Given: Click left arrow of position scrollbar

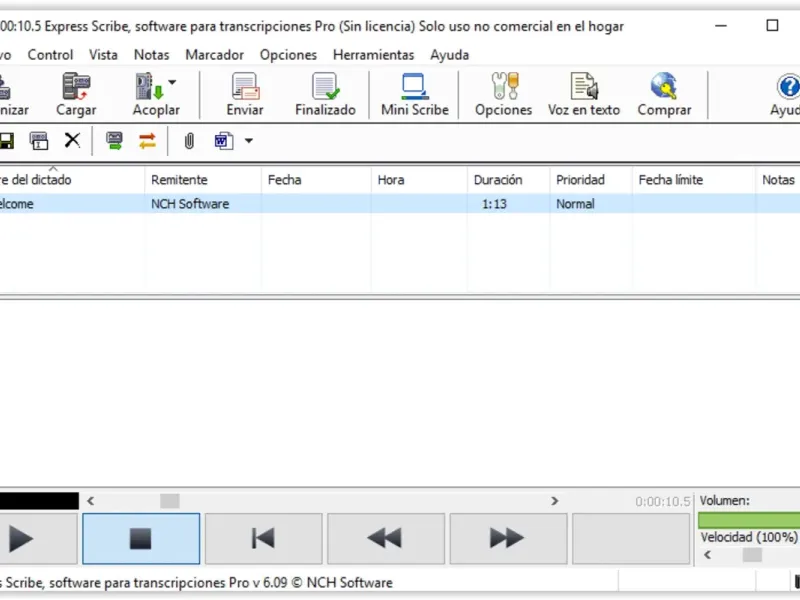Looking at the screenshot, I should pos(90,501).
